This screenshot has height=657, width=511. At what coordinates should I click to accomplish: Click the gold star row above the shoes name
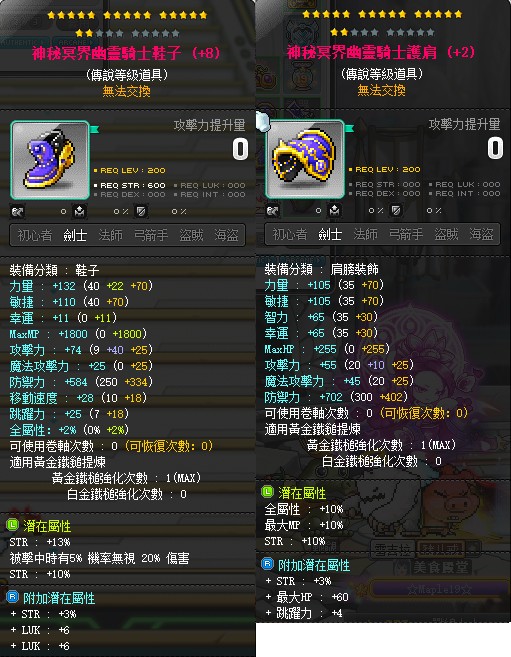127,16
